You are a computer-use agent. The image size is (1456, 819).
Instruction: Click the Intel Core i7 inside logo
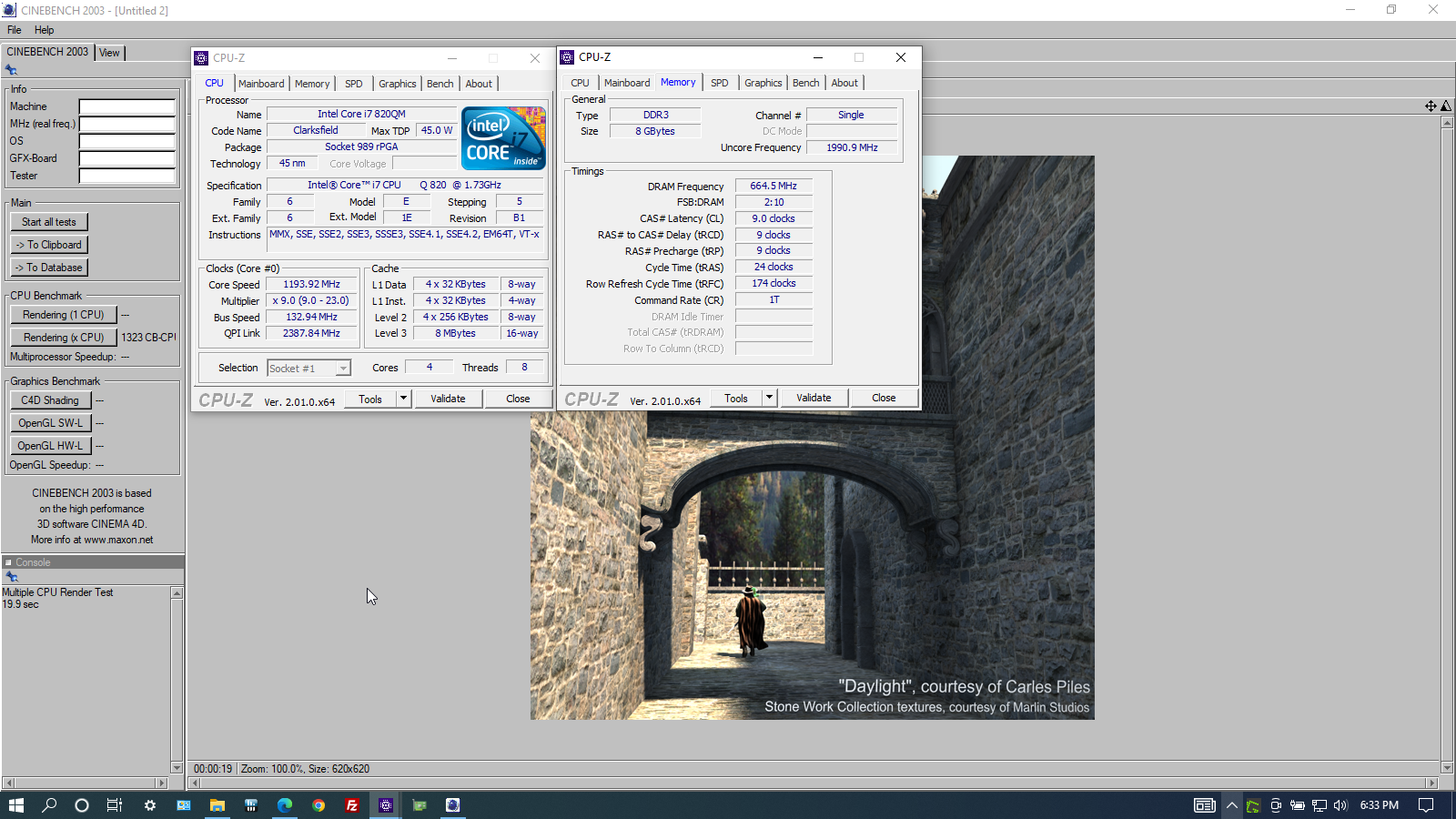click(x=503, y=138)
